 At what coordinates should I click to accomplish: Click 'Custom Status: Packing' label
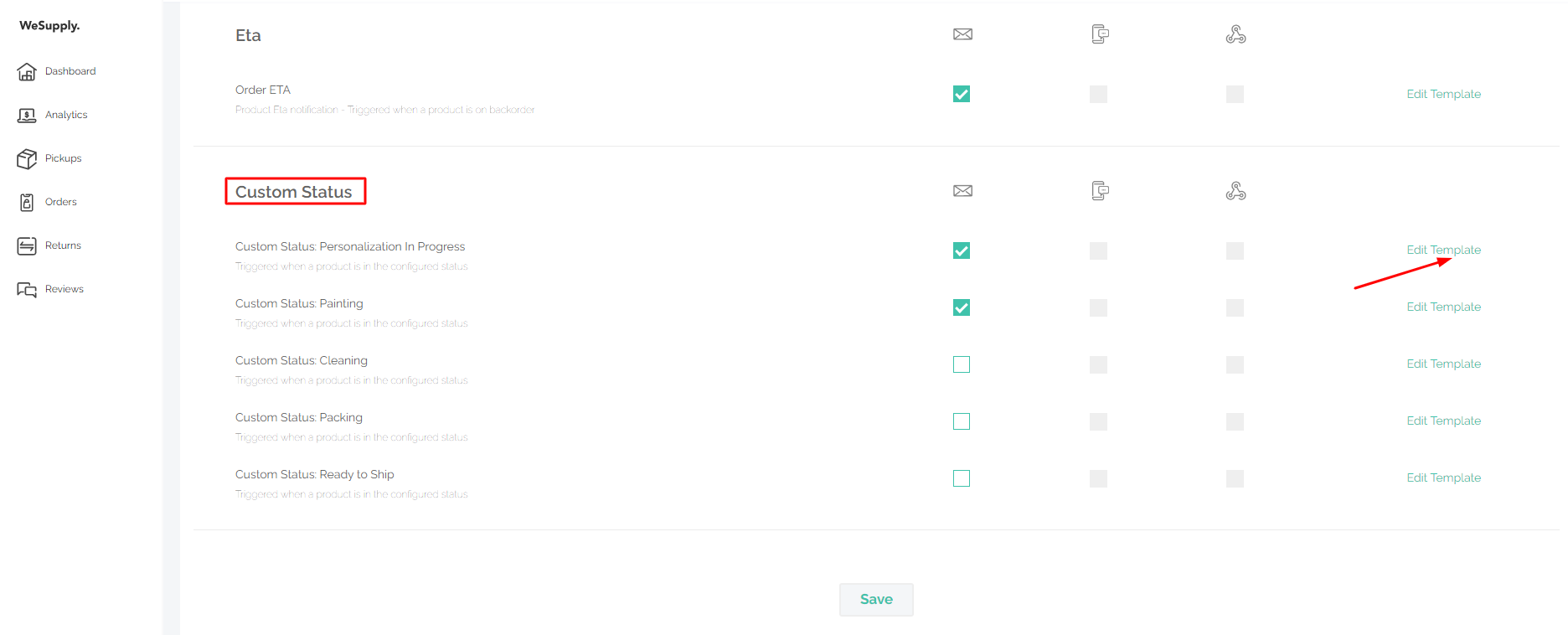click(299, 417)
